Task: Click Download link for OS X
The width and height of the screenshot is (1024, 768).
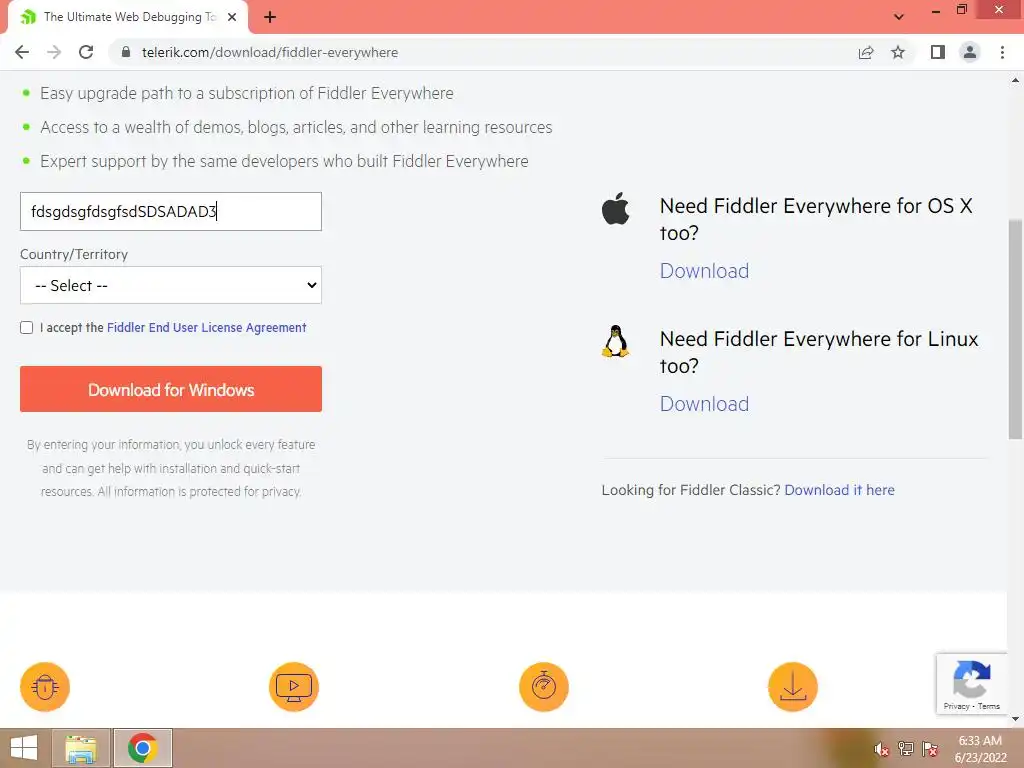Action: [704, 271]
